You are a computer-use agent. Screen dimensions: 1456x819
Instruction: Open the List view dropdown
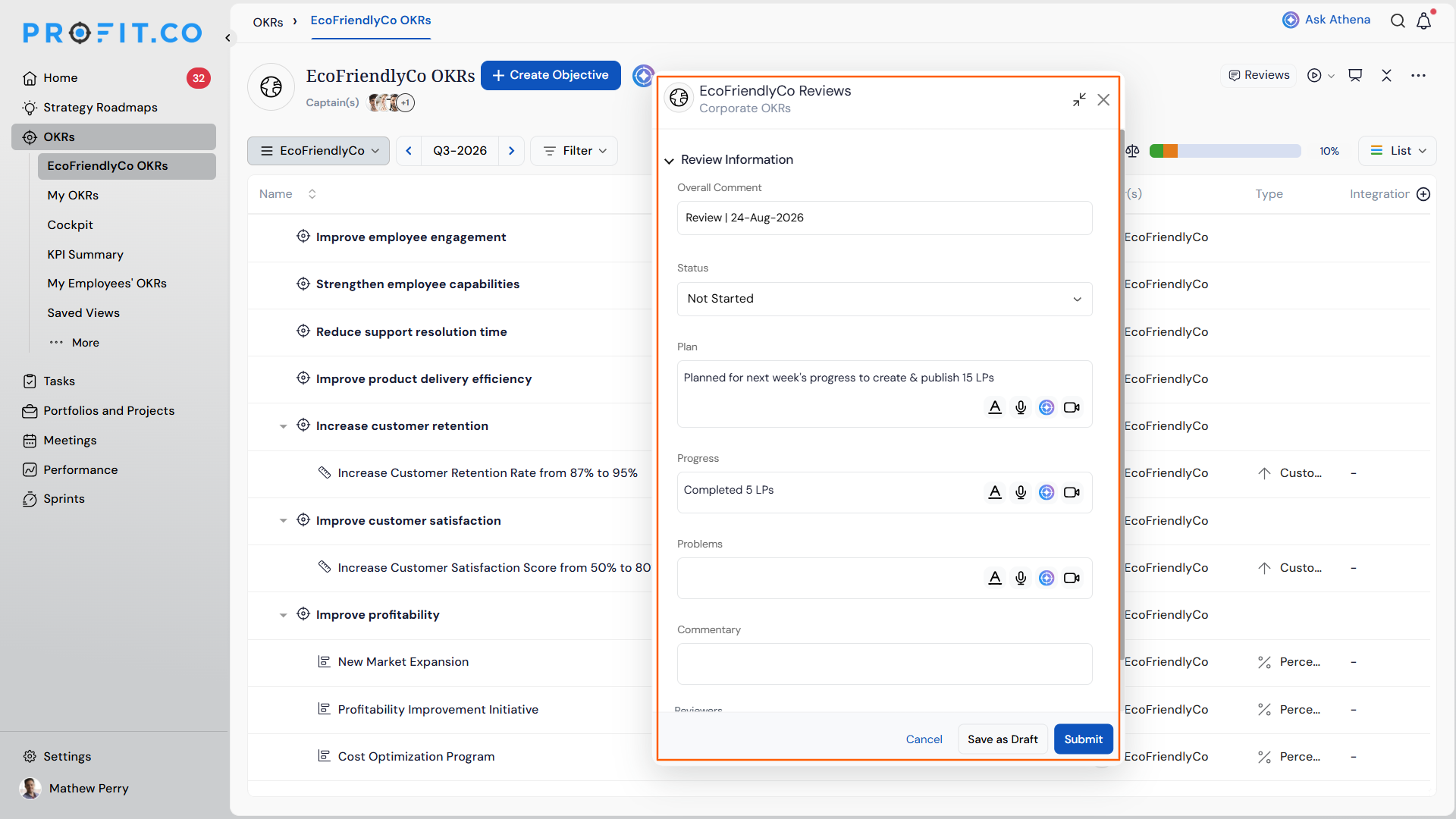[x=1398, y=151]
